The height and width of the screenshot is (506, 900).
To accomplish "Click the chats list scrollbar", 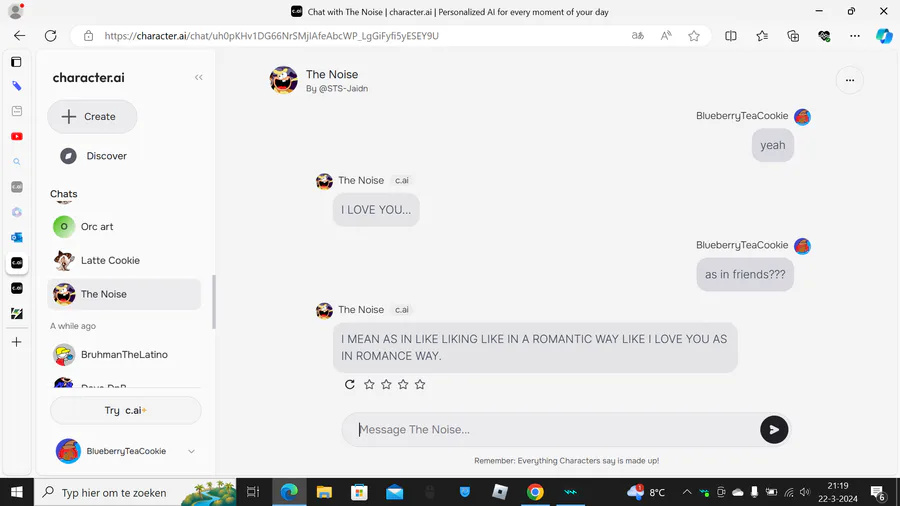I will (x=214, y=302).
